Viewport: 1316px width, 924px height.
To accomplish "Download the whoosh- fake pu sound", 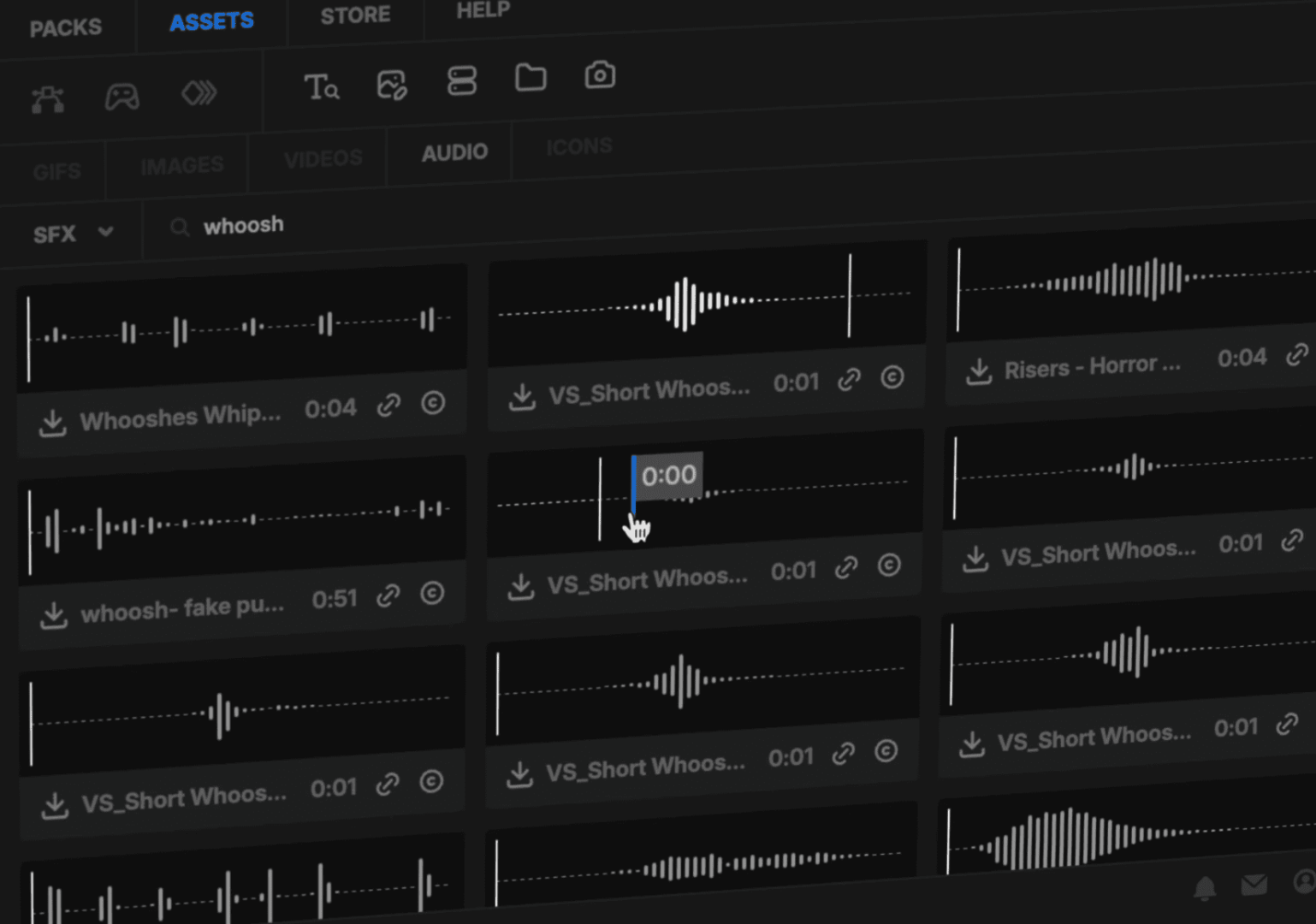I will (x=54, y=614).
